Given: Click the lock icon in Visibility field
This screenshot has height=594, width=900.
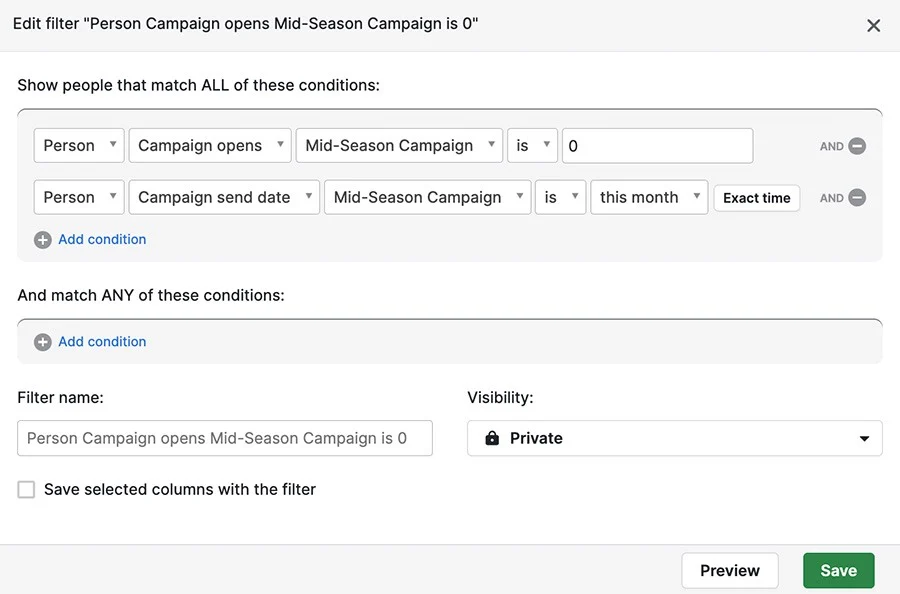Looking at the screenshot, I should (x=492, y=438).
